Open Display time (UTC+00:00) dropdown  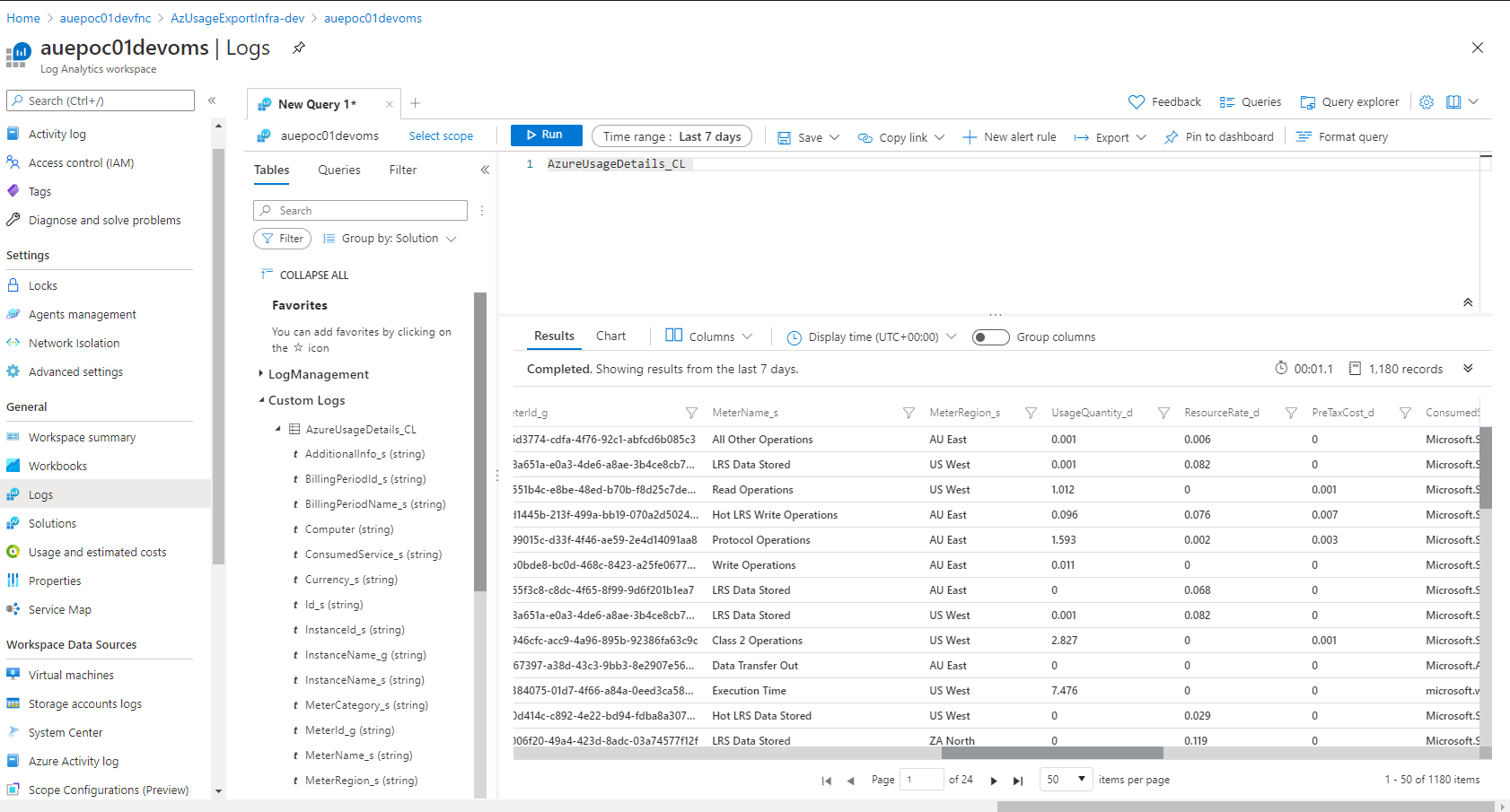click(x=872, y=336)
